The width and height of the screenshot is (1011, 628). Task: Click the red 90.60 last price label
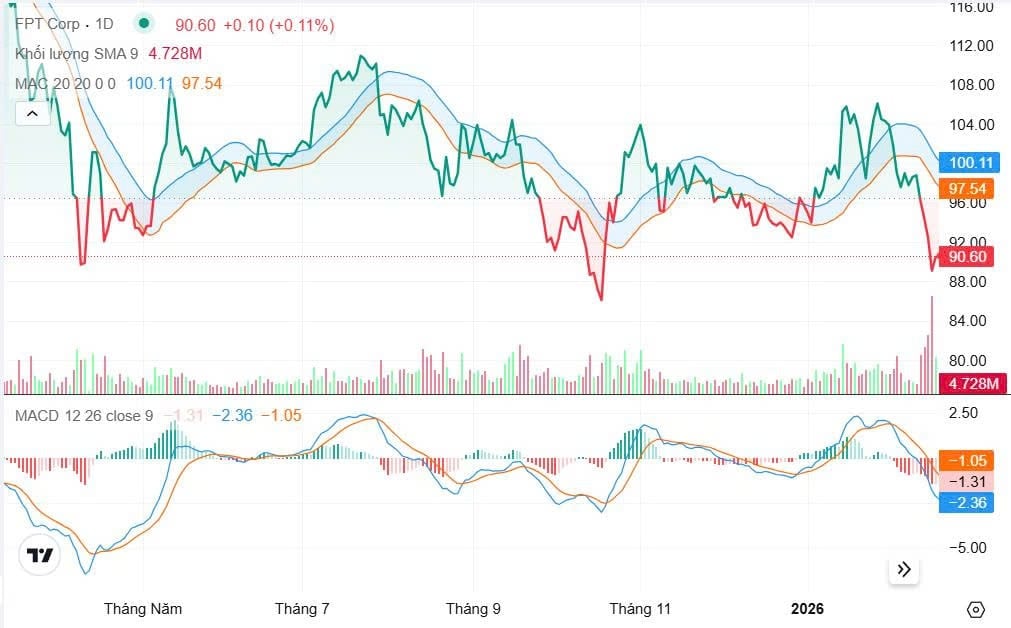coord(969,257)
